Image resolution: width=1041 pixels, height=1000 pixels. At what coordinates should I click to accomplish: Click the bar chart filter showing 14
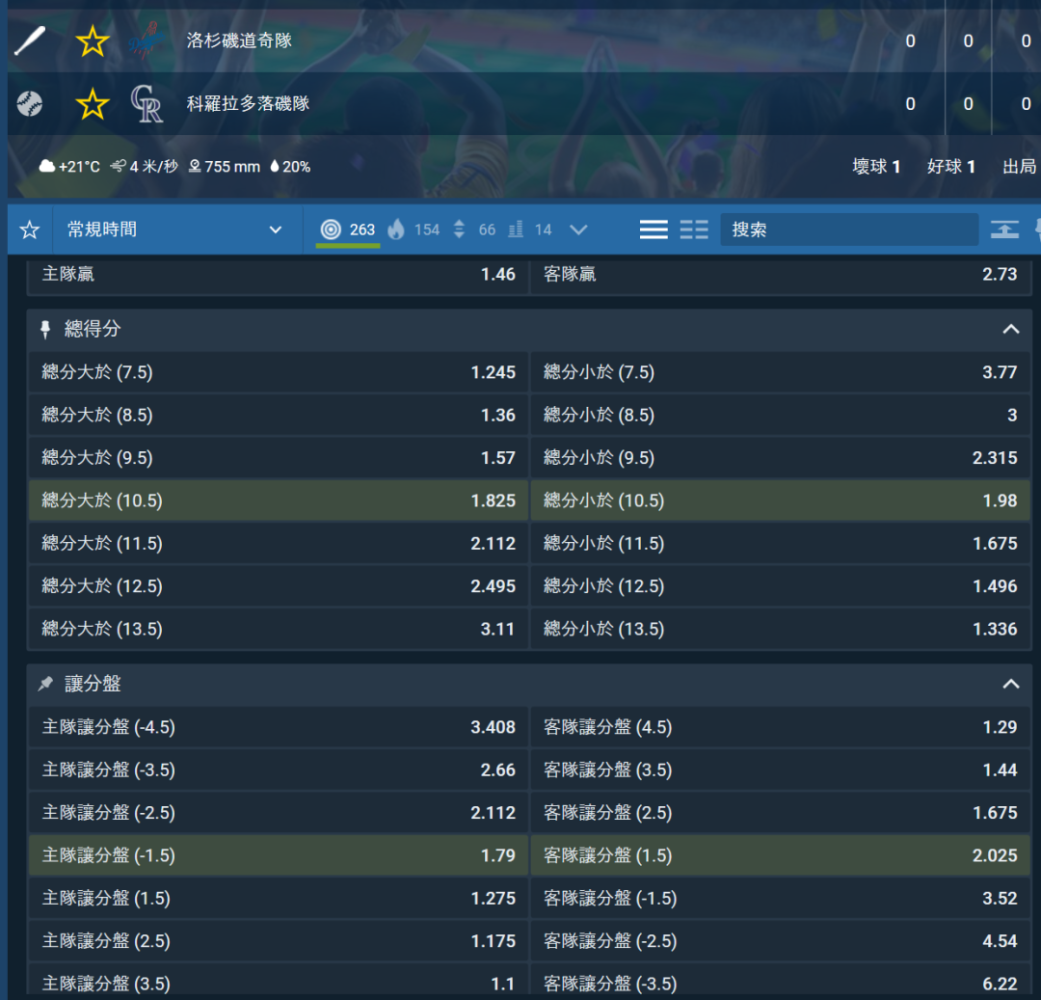[530, 230]
